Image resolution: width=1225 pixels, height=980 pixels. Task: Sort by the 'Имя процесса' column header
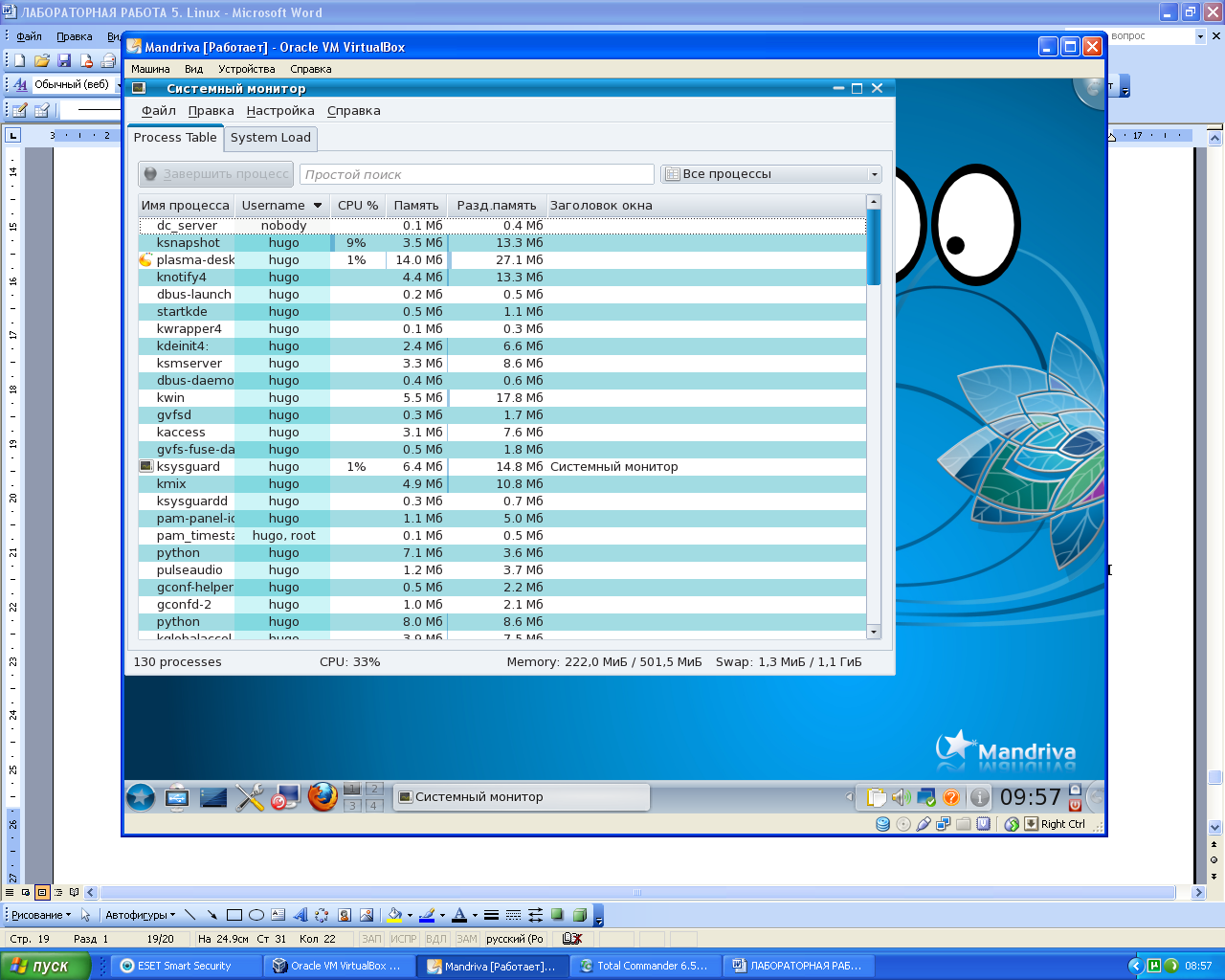(x=186, y=206)
